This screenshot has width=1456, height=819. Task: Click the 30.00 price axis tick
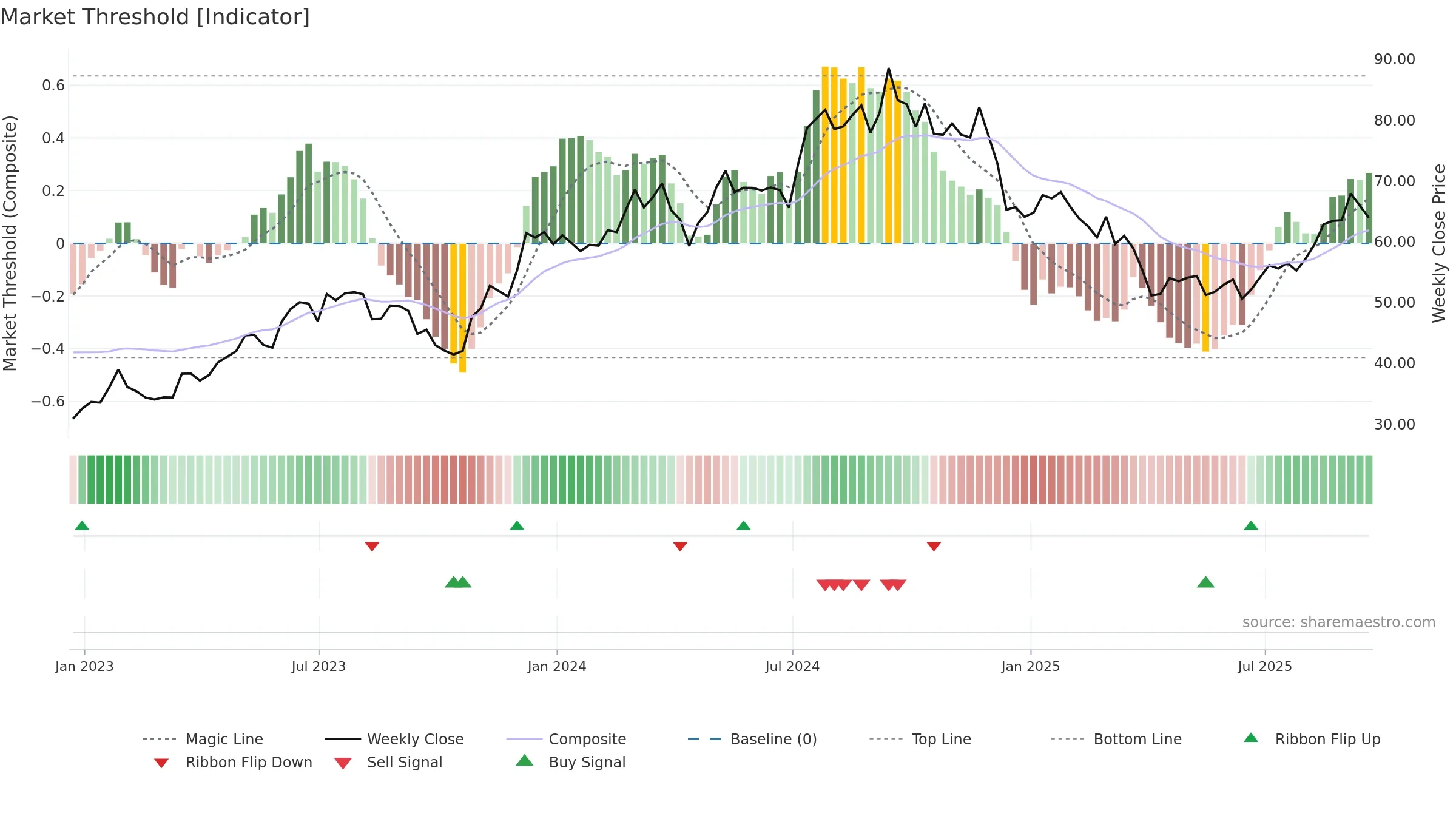tap(1395, 424)
